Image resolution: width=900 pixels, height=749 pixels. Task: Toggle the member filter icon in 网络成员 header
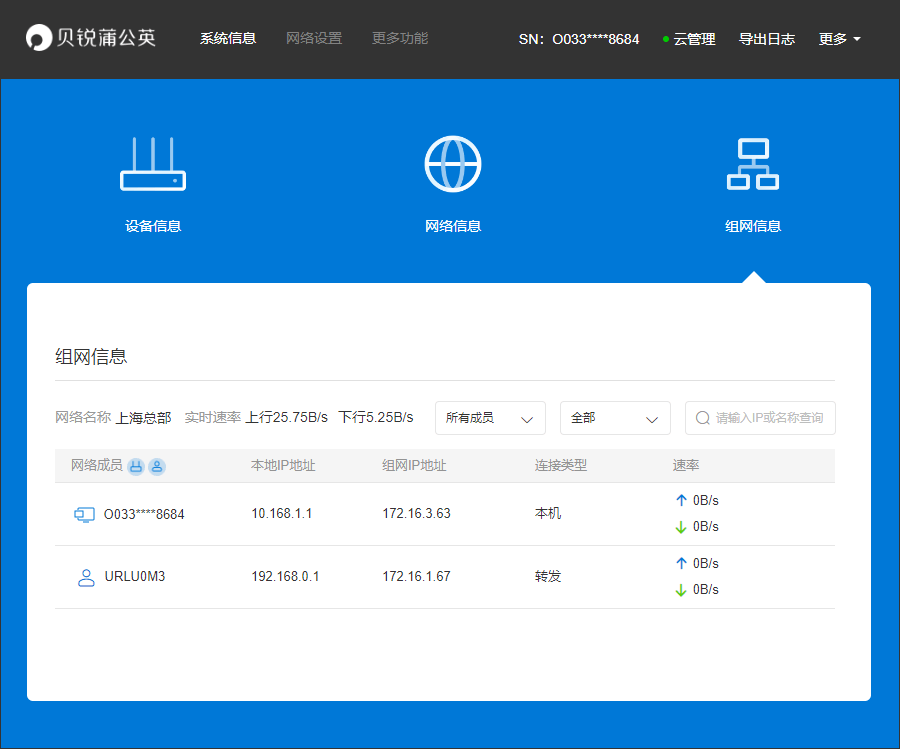click(157, 466)
